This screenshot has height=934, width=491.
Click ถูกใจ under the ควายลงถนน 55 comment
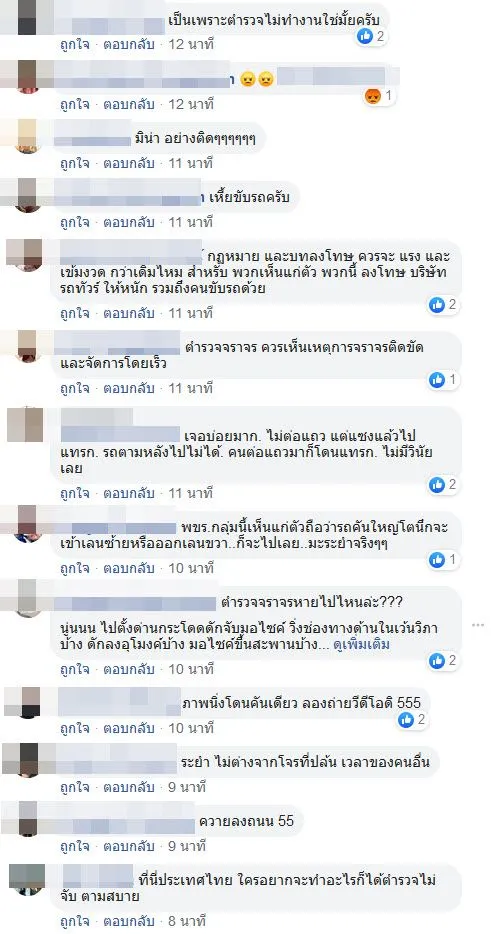click(x=74, y=845)
